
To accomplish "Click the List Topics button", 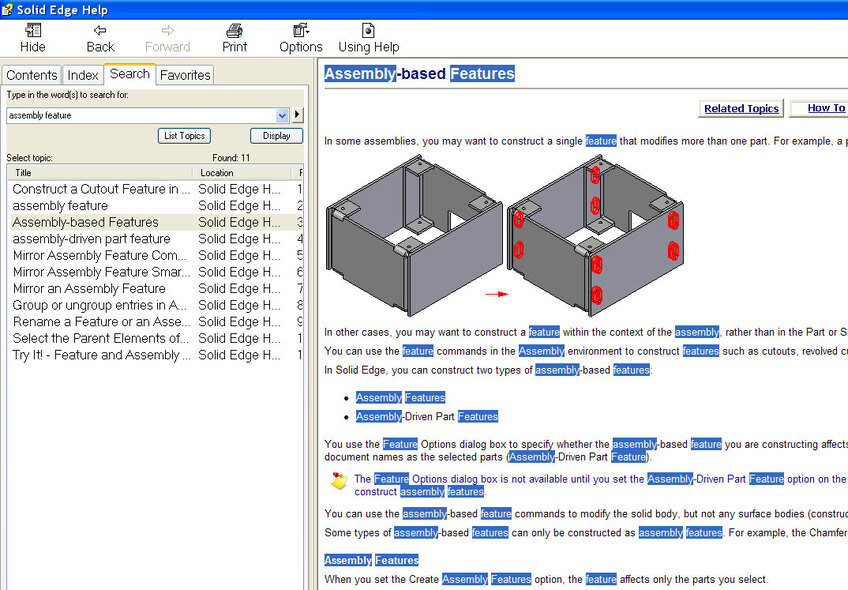I will tap(184, 136).
